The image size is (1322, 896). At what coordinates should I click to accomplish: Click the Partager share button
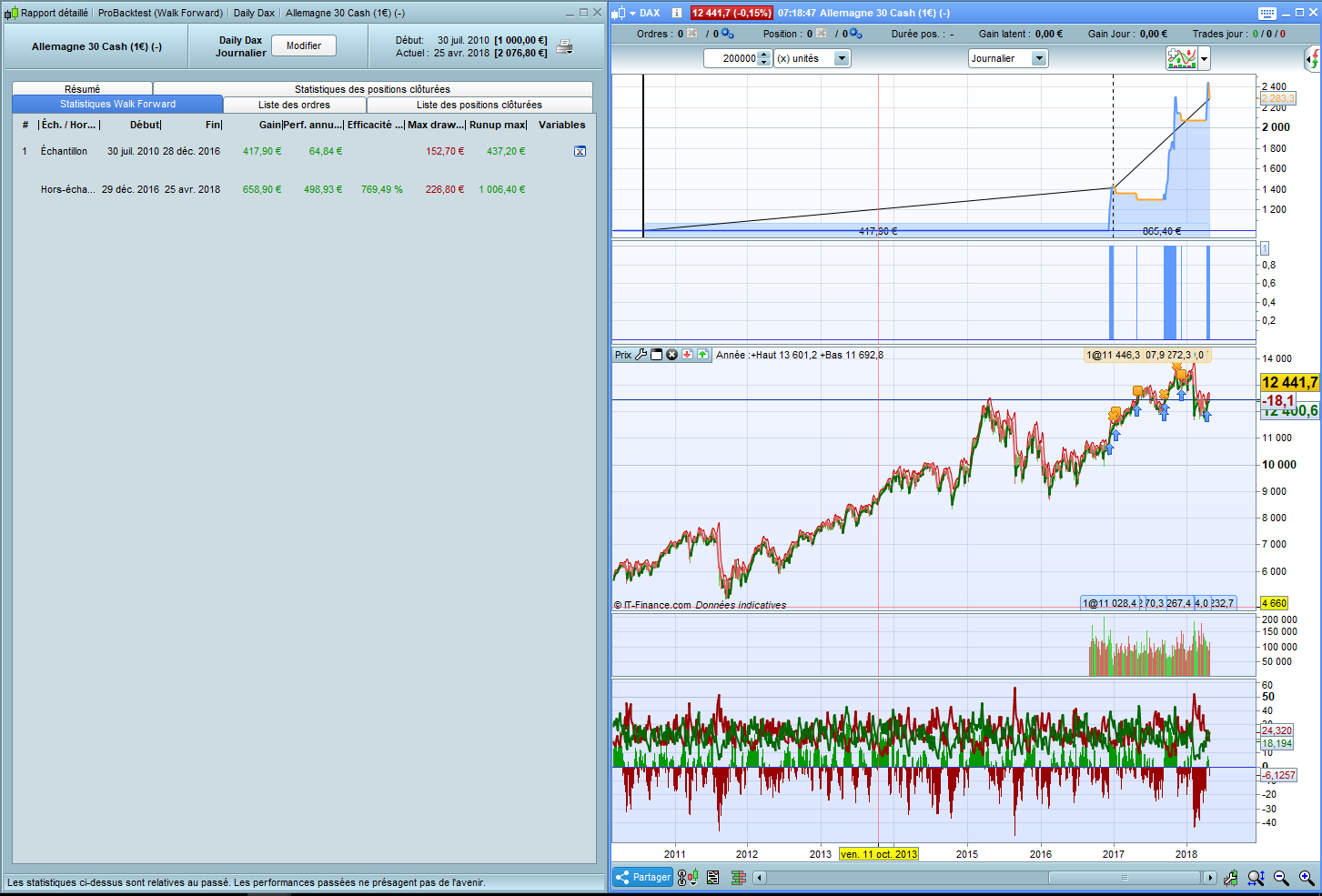click(x=643, y=878)
